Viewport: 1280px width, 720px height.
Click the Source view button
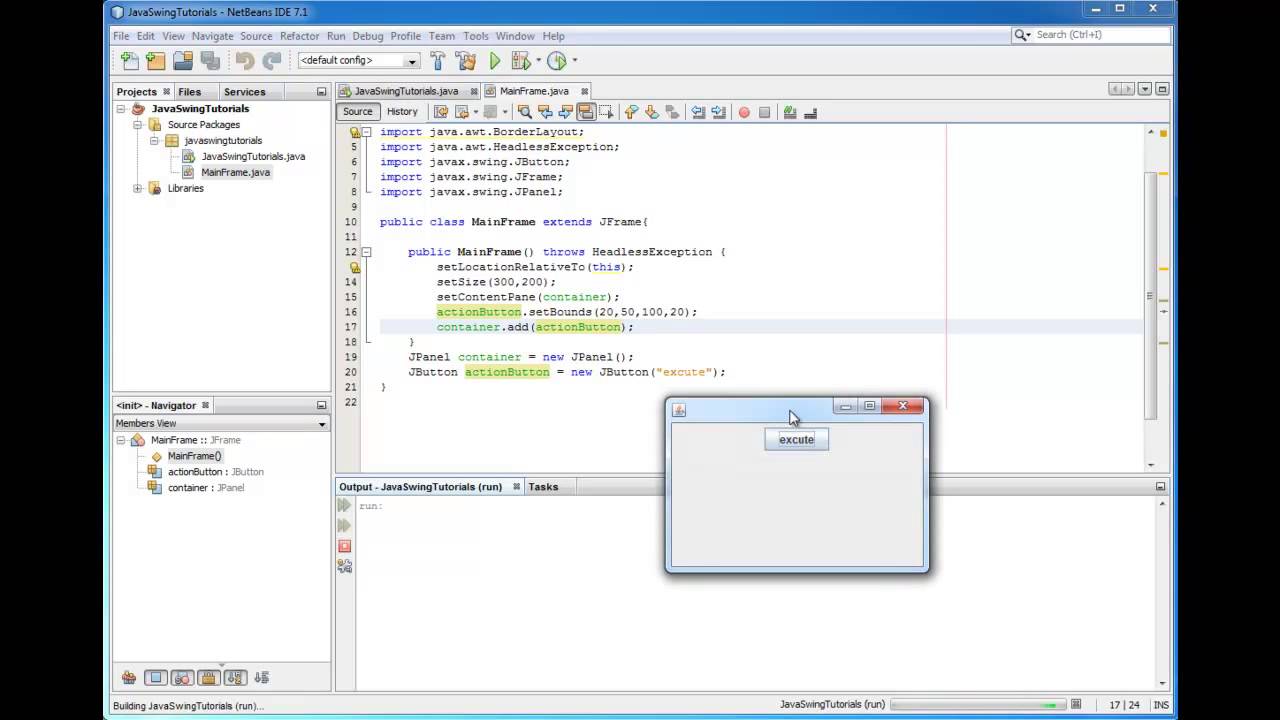coord(358,112)
